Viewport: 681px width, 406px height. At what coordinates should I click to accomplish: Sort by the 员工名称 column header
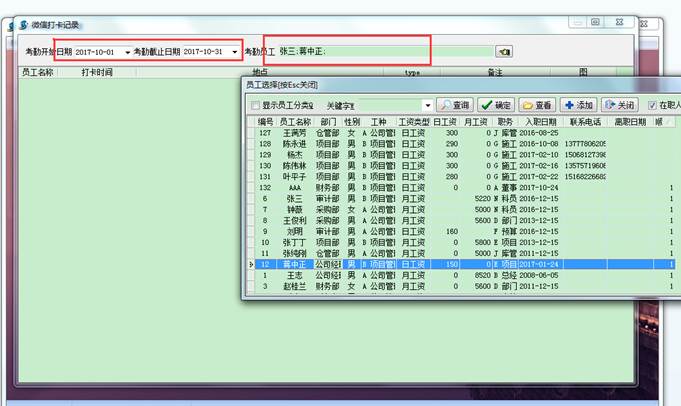(295, 121)
